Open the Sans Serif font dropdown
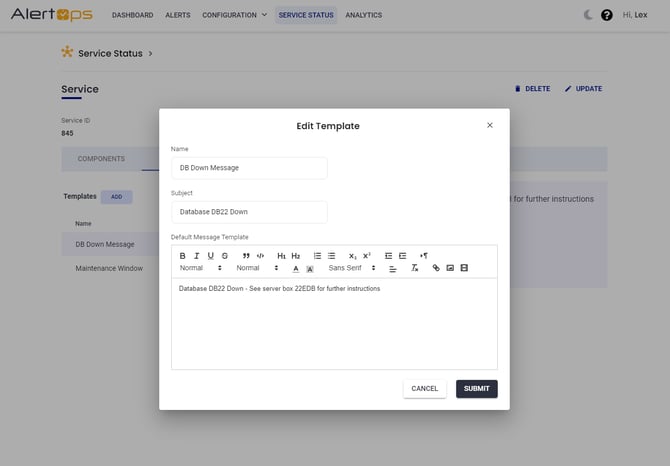 pyautogui.click(x=352, y=268)
